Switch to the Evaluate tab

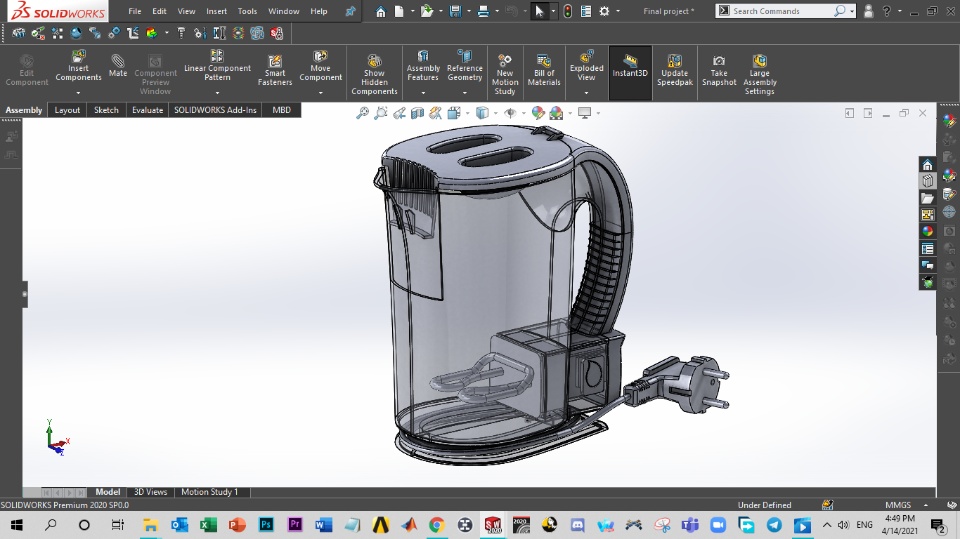coord(147,110)
